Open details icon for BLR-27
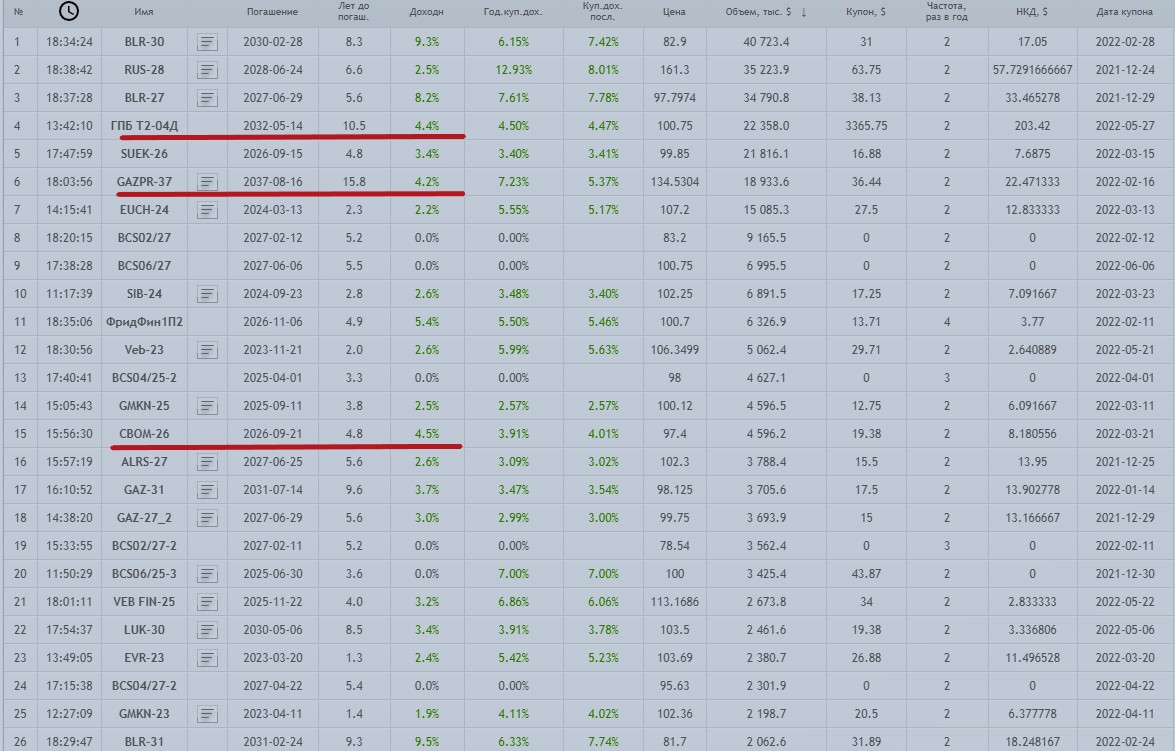 [208, 98]
